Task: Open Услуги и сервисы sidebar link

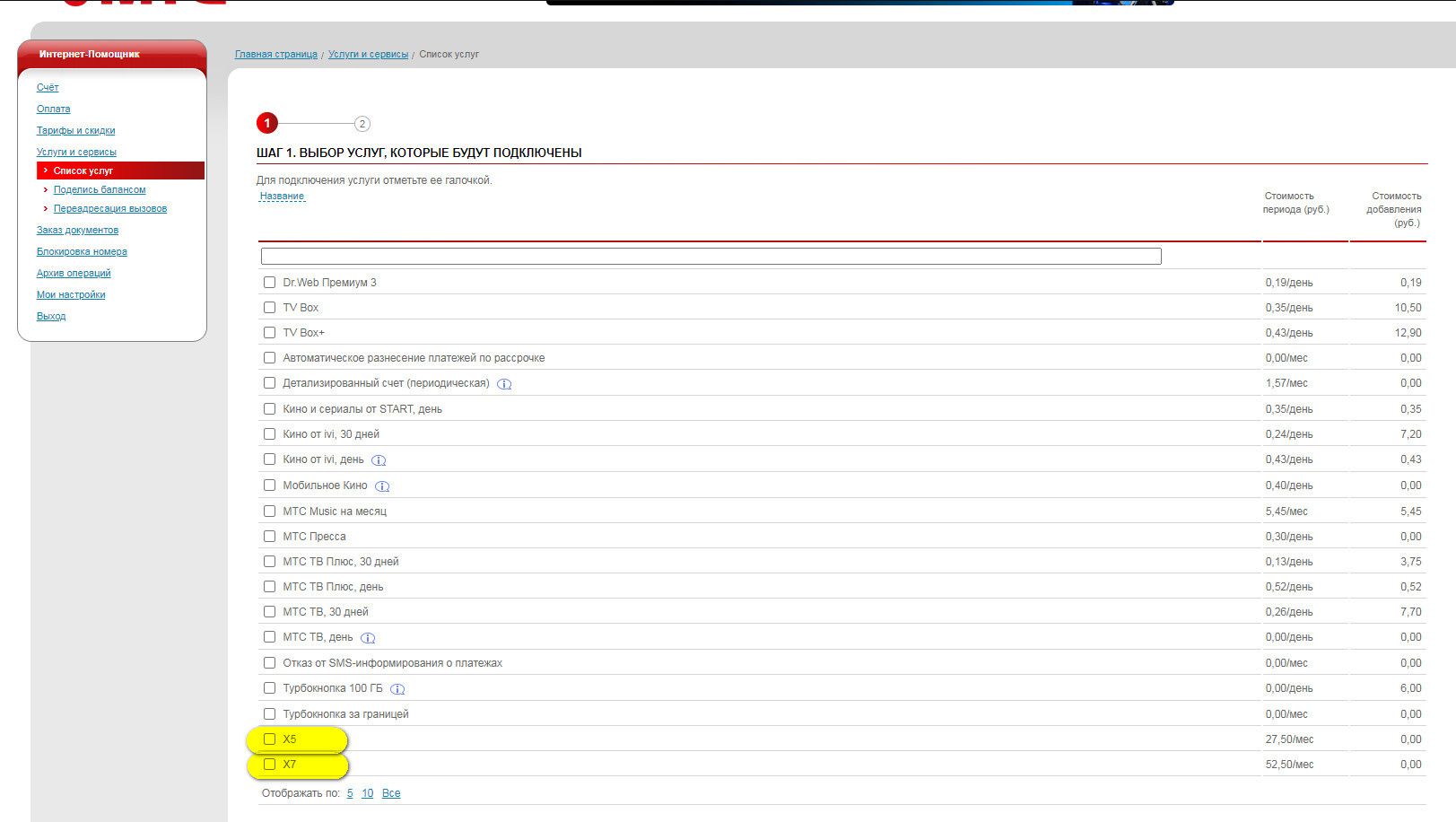Action: pyautogui.click(x=76, y=152)
